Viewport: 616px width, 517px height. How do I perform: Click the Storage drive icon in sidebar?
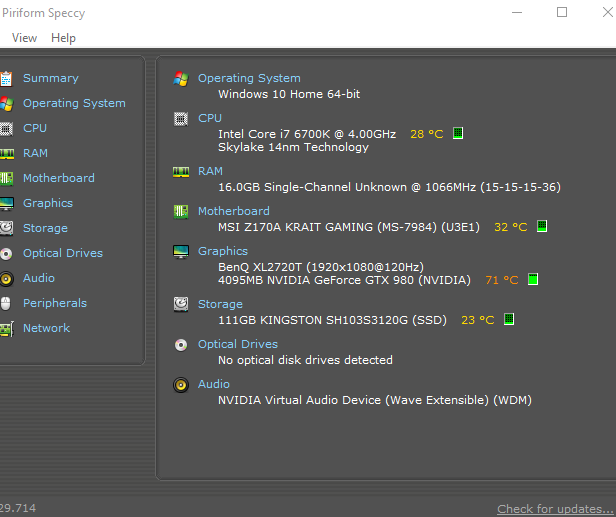[x=6, y=228]
